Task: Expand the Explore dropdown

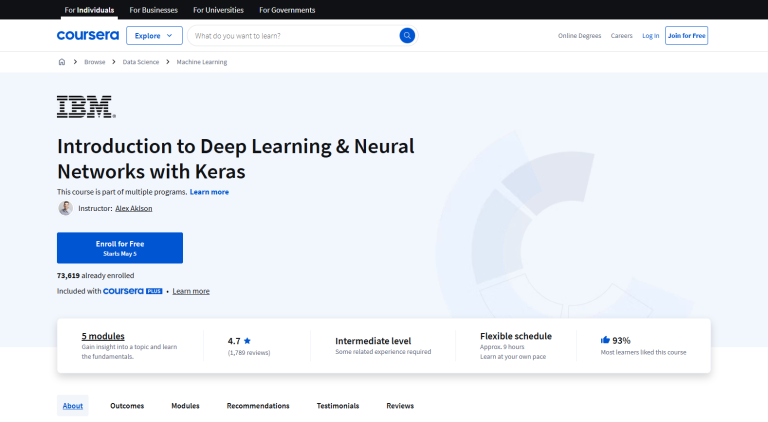Action: point(154,35)
